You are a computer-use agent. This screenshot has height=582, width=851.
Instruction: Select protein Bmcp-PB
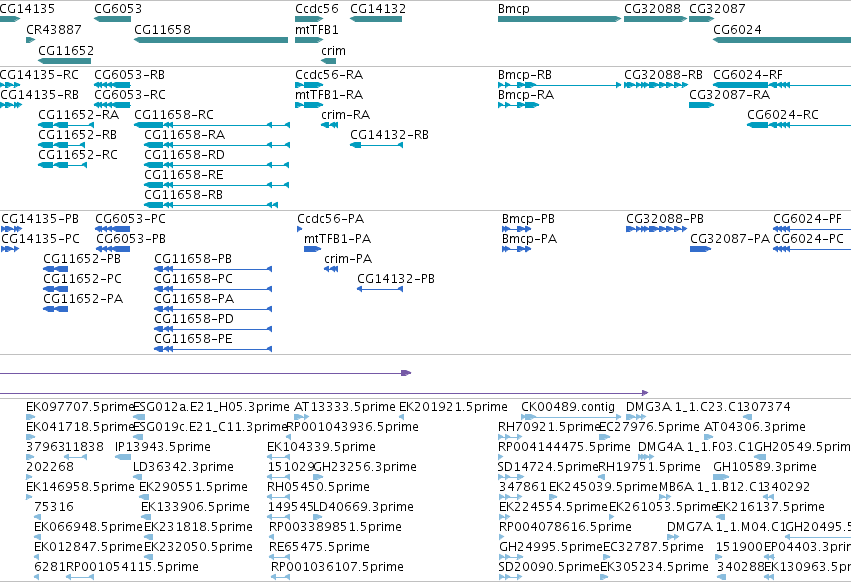coord(517,229)
